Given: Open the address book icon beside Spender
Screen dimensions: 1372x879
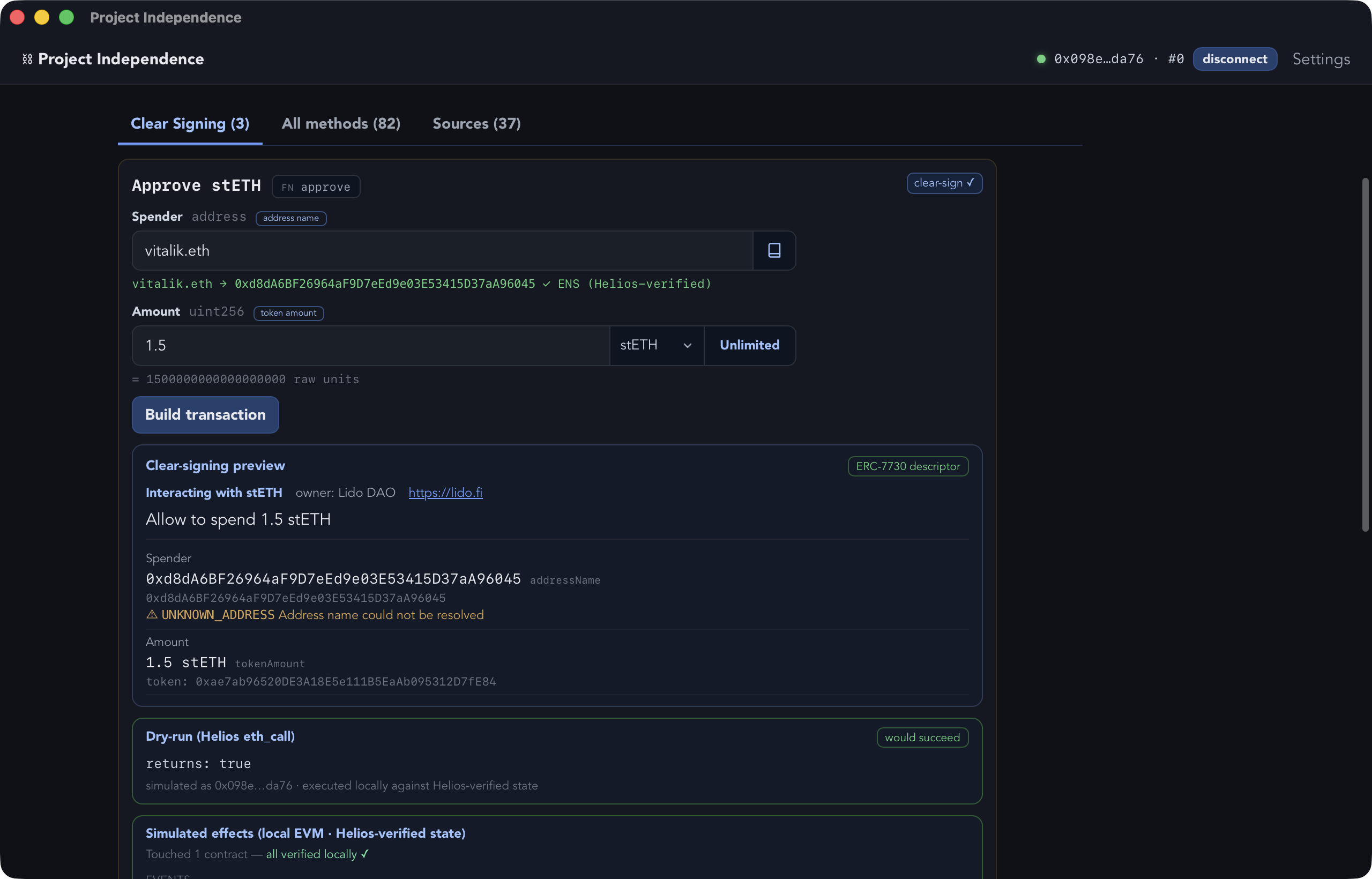Looking at the screenshot, I should pyautogui.click(x=774, y=250).
